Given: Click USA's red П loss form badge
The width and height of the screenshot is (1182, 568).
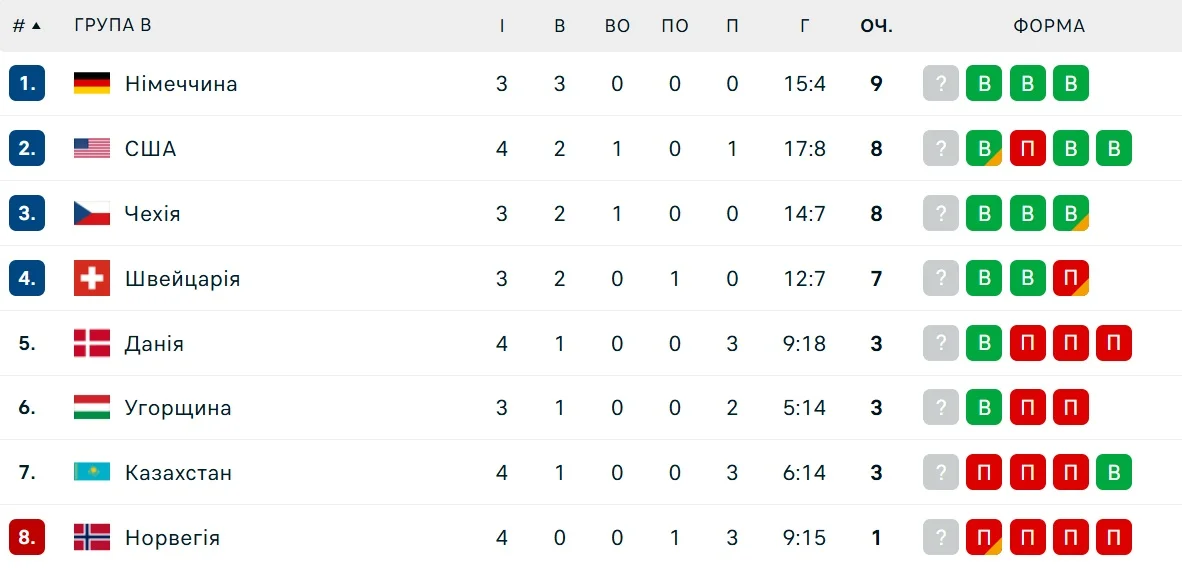Looking at the screenshot, I should pyautogui.click(x=1027, y=149).
